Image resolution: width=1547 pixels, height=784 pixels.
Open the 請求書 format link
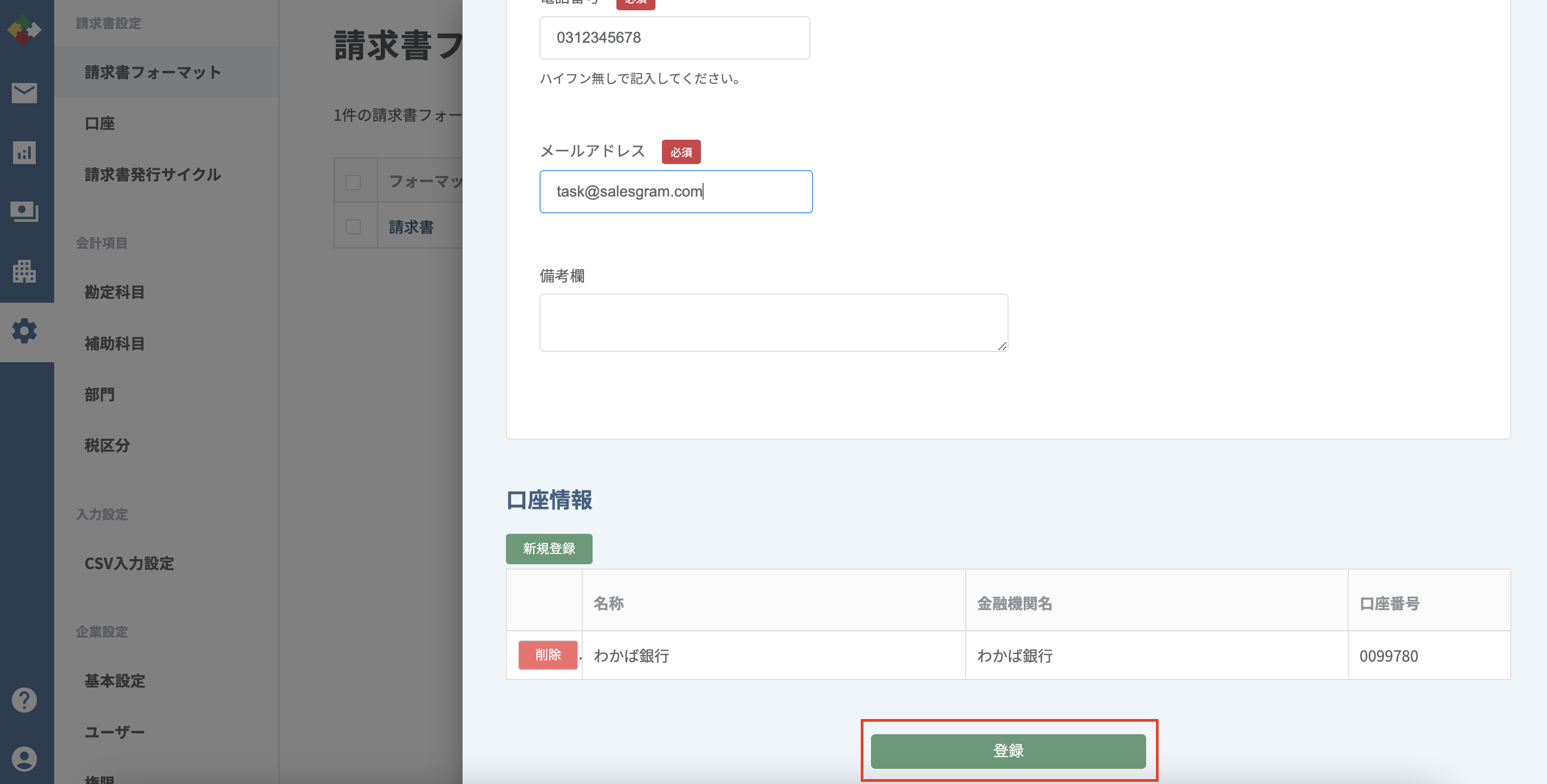click(x=411, y=227)
